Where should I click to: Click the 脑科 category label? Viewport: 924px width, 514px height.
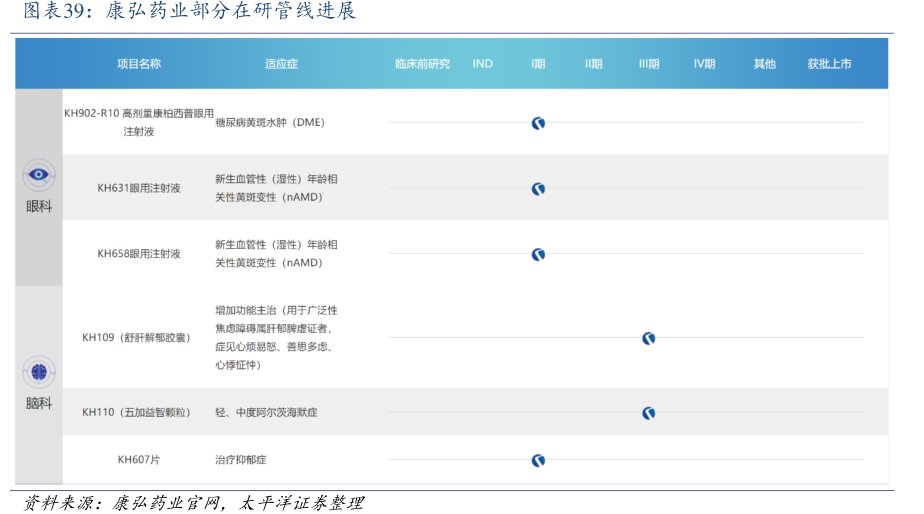point(39,403)
